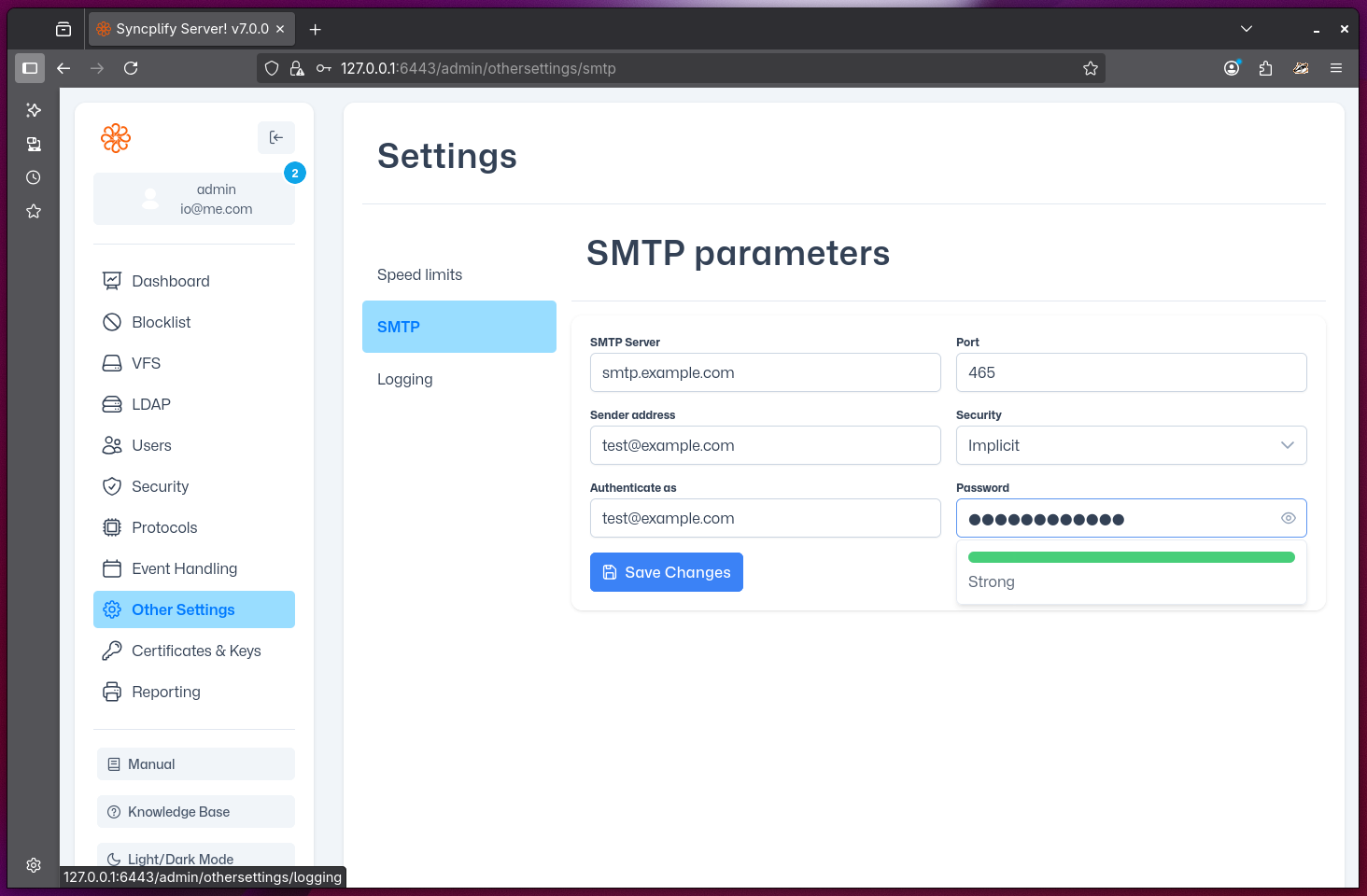This screenshot has height=896, width=1367.
Task: Open Certificates & Keys via the key icon
Action: 112,651
